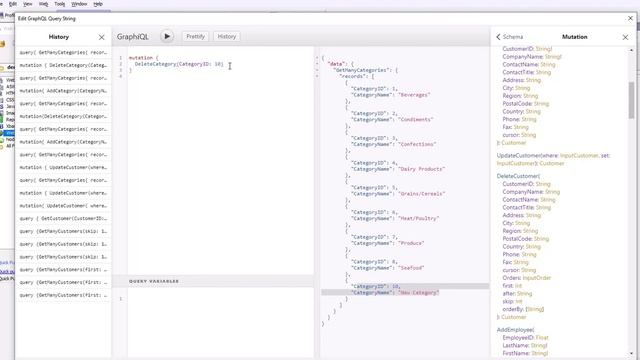
Task: Select the "Produce" value in the results
Action: point(411,243)
